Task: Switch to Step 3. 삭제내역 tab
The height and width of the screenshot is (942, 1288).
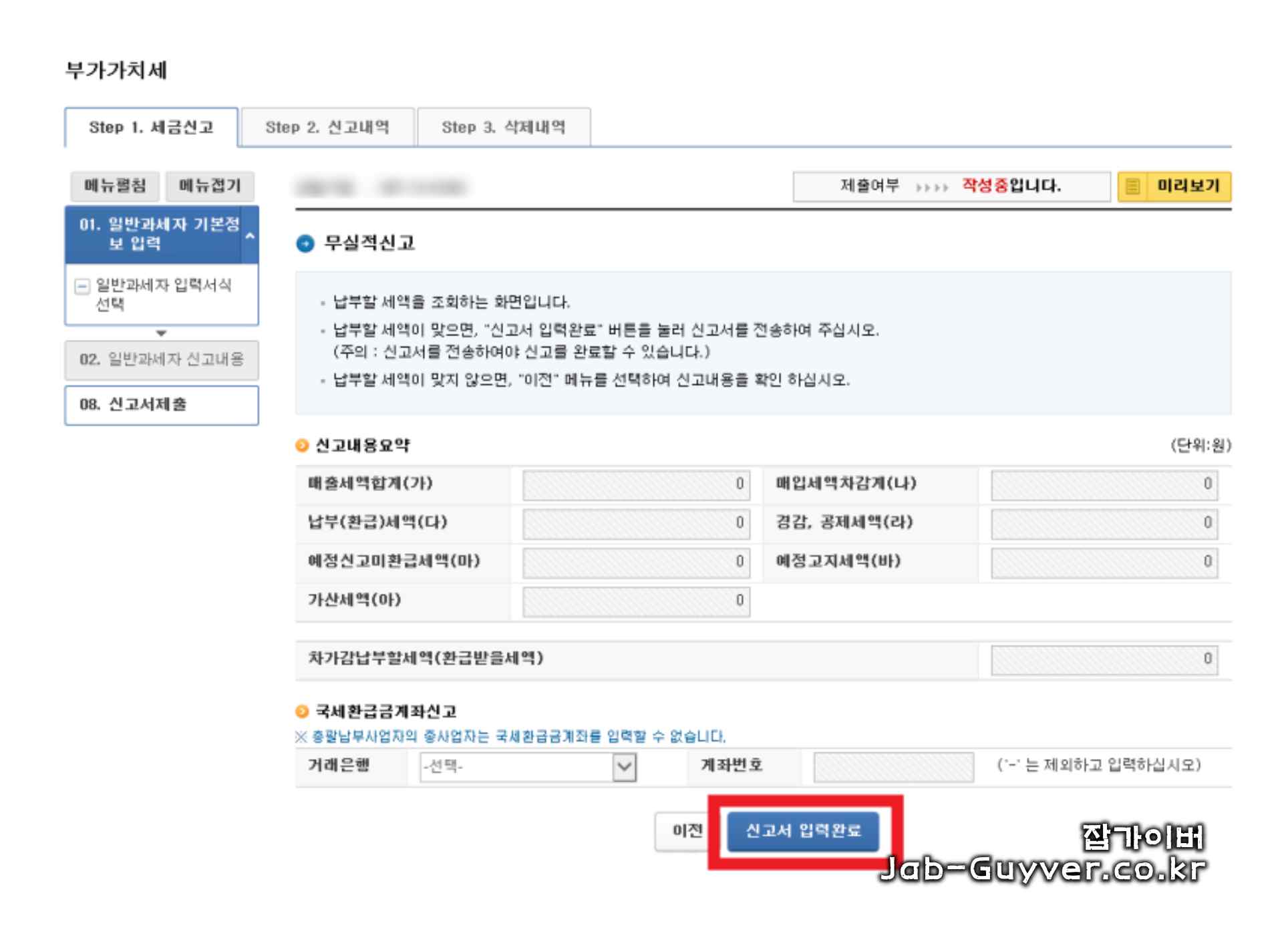Action: 504,127
